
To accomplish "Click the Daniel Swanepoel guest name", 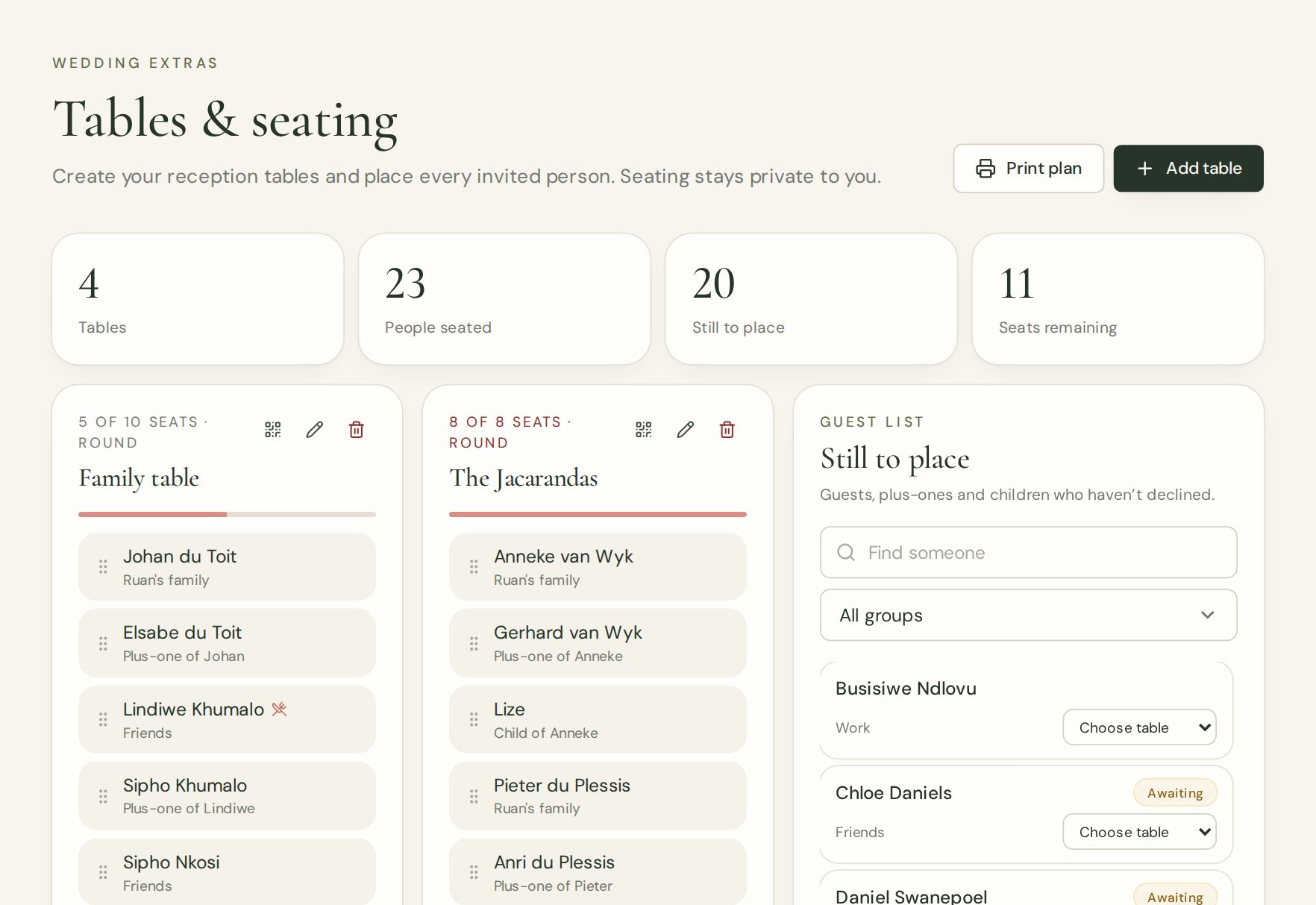I will (x=912, y=896).
